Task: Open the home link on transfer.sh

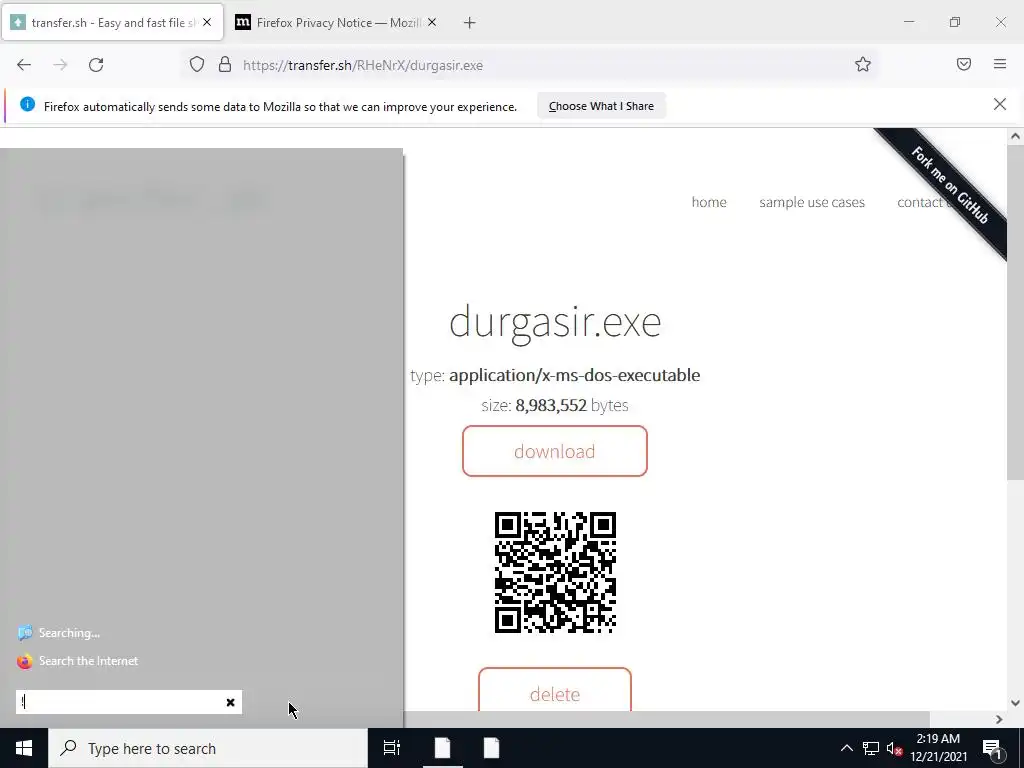Action: click(709, 202)
